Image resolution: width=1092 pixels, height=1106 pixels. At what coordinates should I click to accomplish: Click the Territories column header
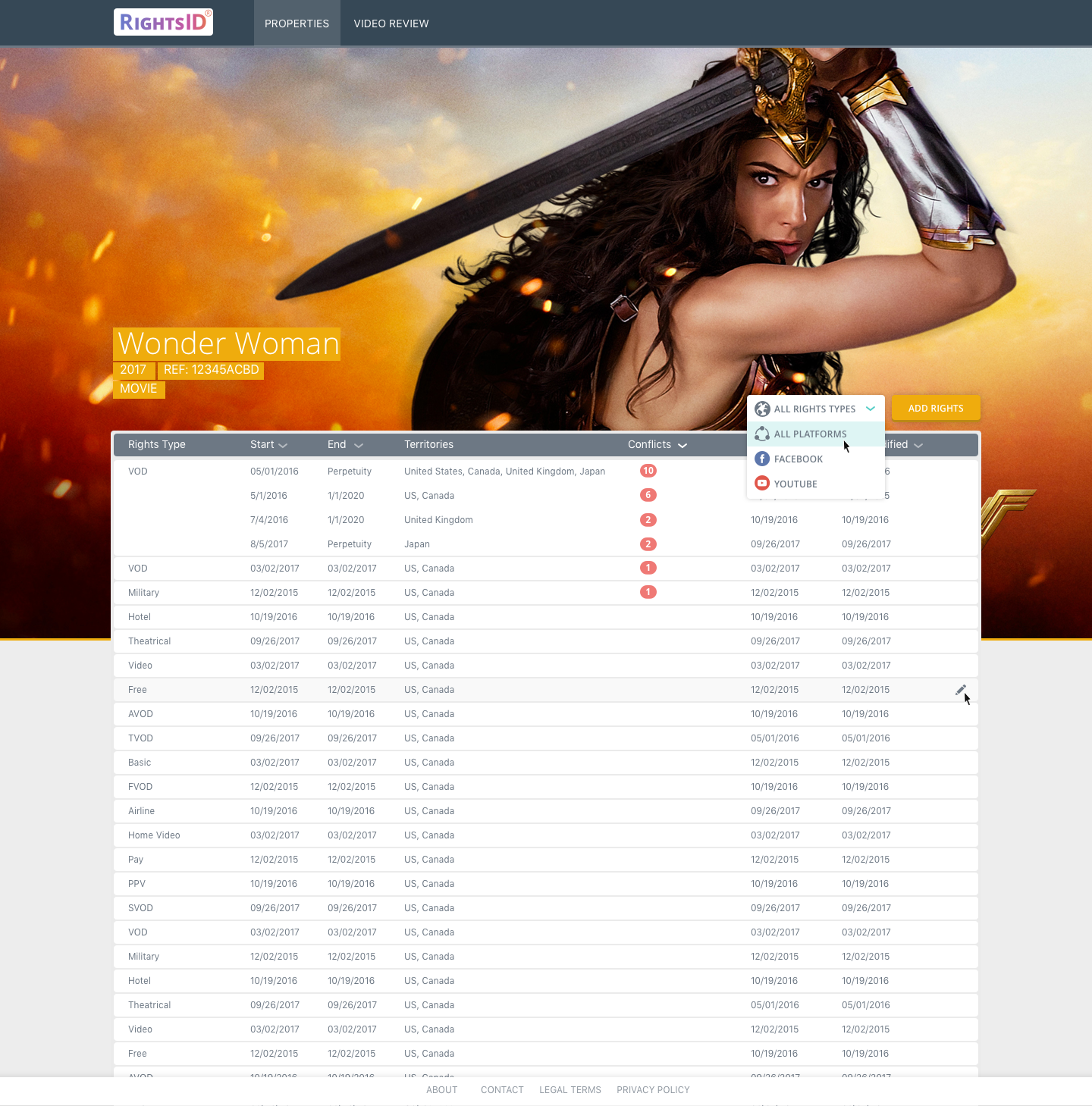(x=428, y=444)
